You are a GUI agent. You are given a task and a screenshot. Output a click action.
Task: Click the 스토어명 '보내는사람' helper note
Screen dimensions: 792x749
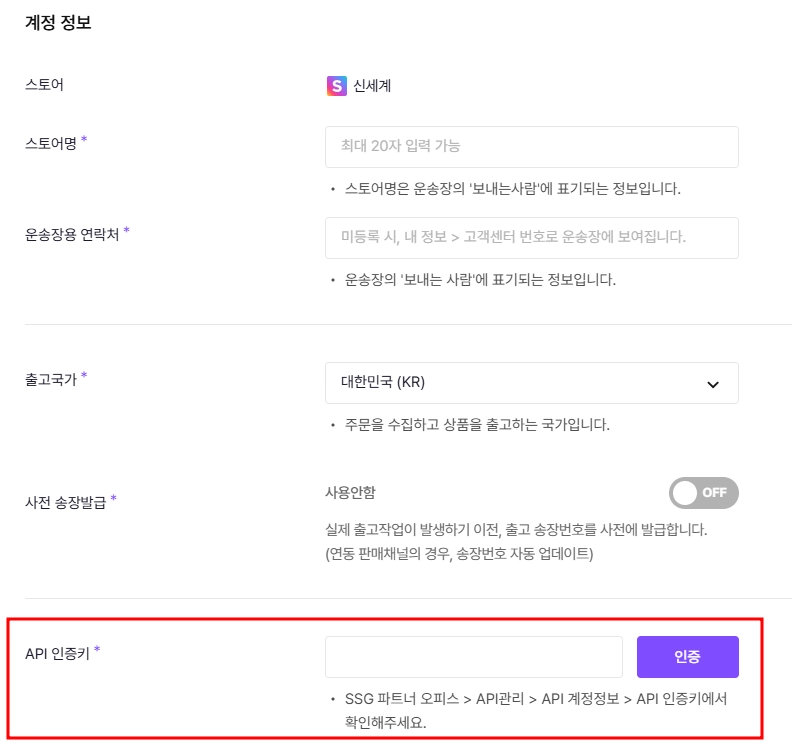pos(512,189)
